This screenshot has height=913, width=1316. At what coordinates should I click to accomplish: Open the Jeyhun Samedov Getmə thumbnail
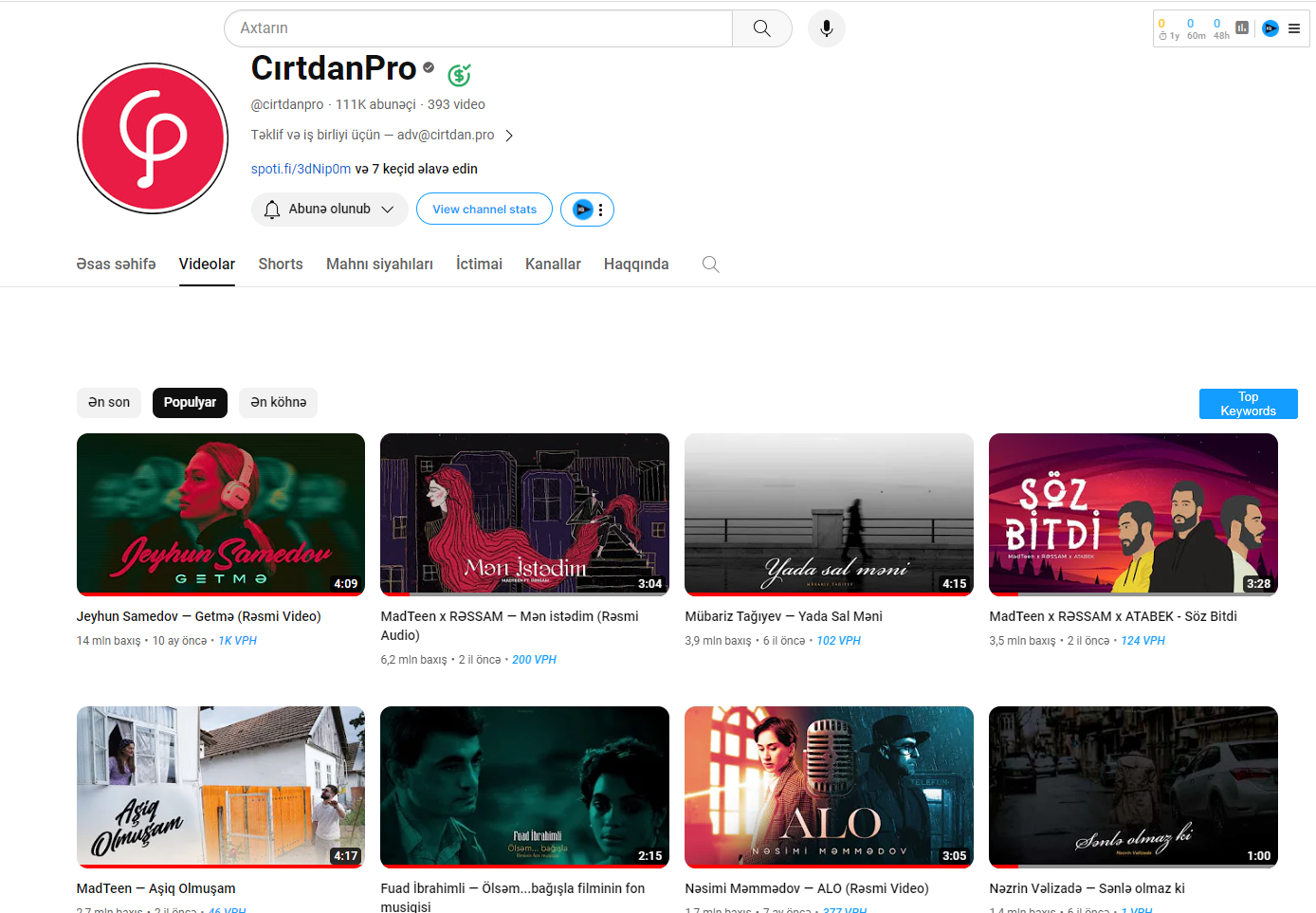(221, 515)
